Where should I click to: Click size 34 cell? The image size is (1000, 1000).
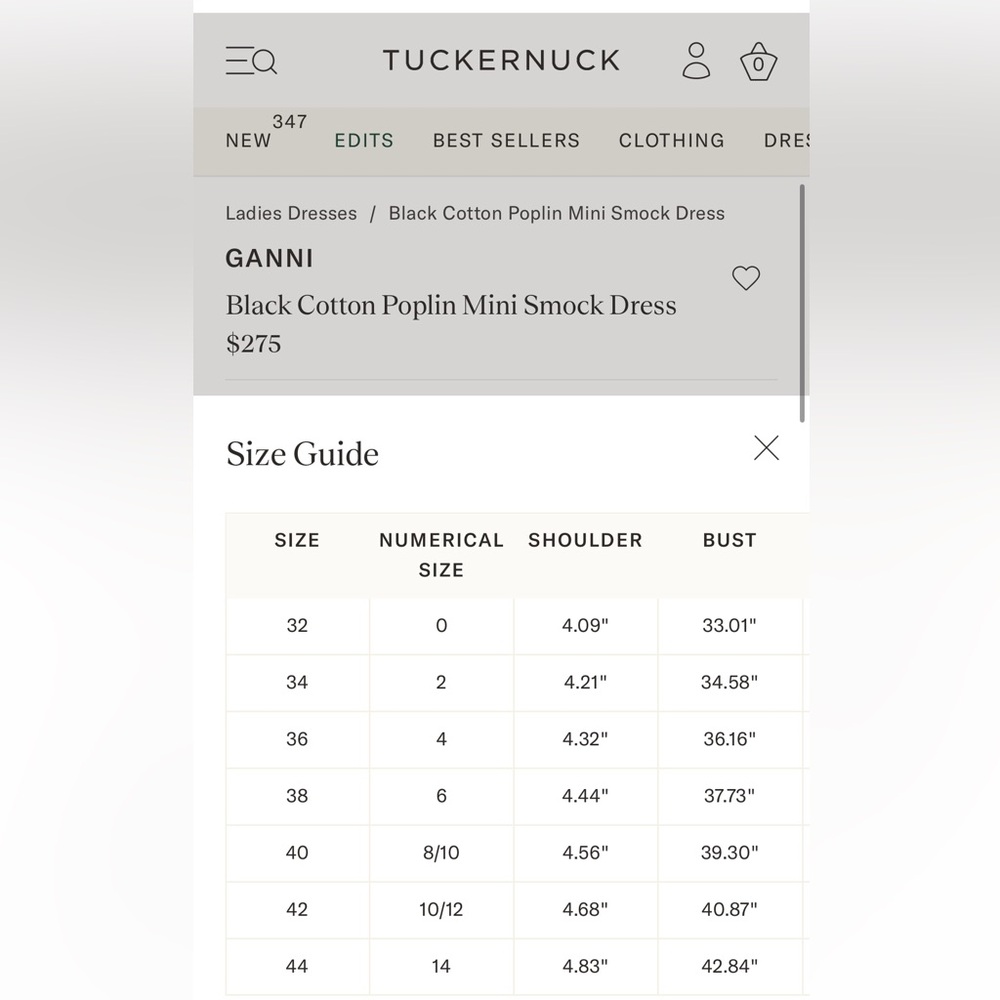pos(297,682)
